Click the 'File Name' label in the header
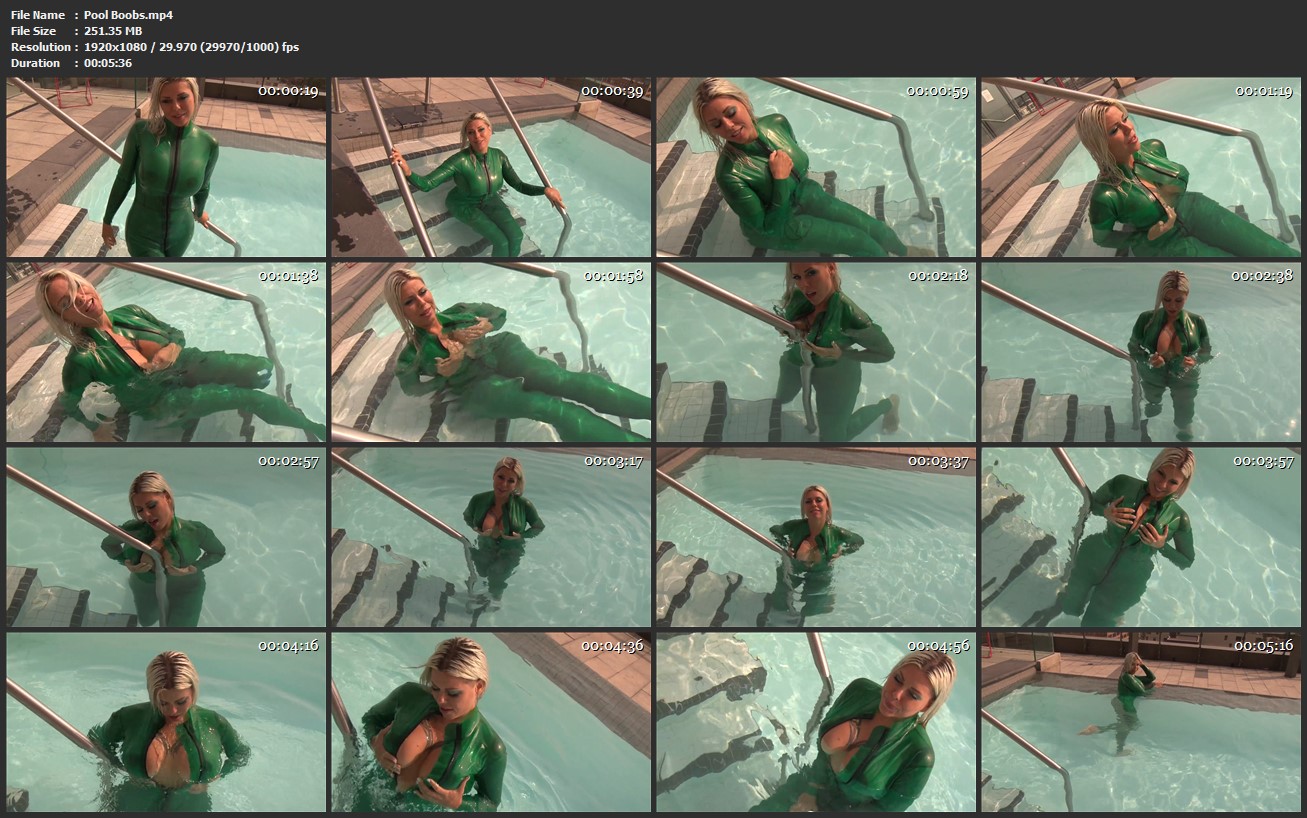 tap(38, 15)
